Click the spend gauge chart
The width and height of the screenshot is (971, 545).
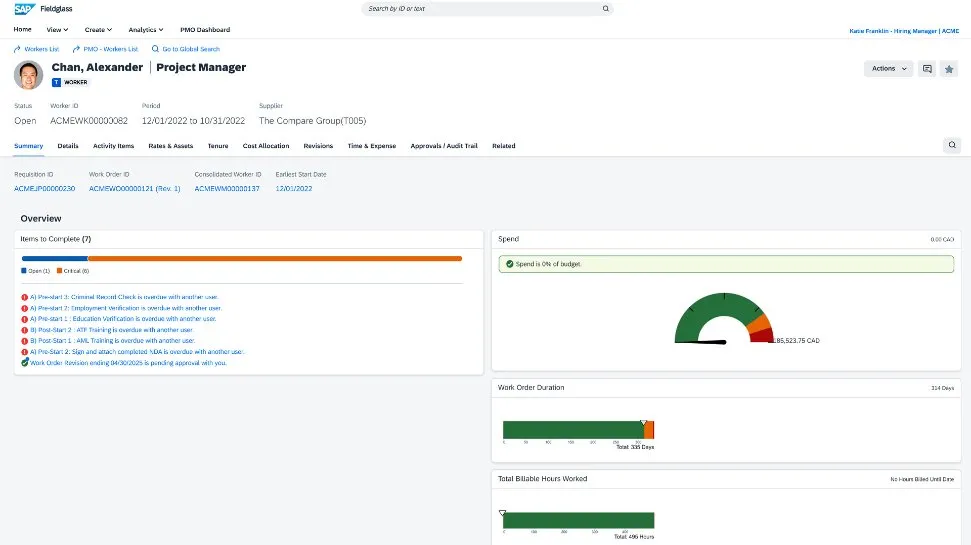point(724,318)
